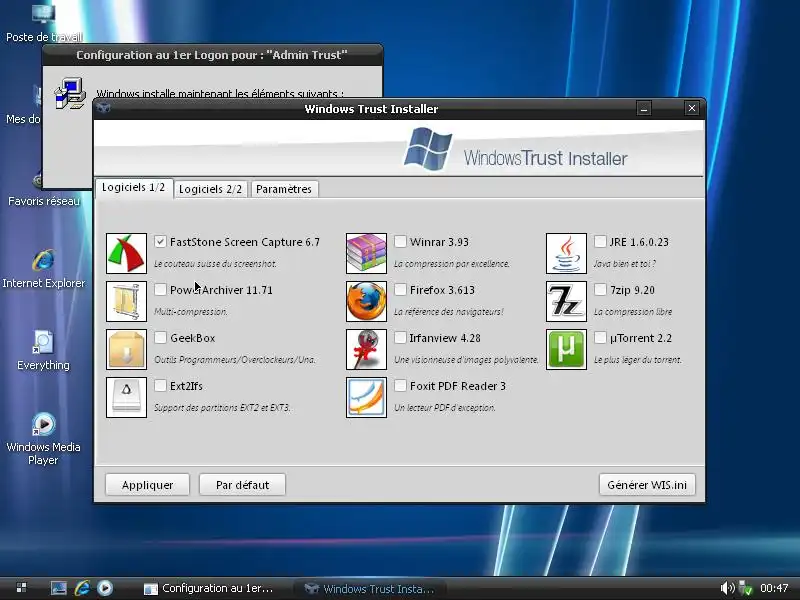Click the network status tray icon
800x600 pixels.
[745, 588]
